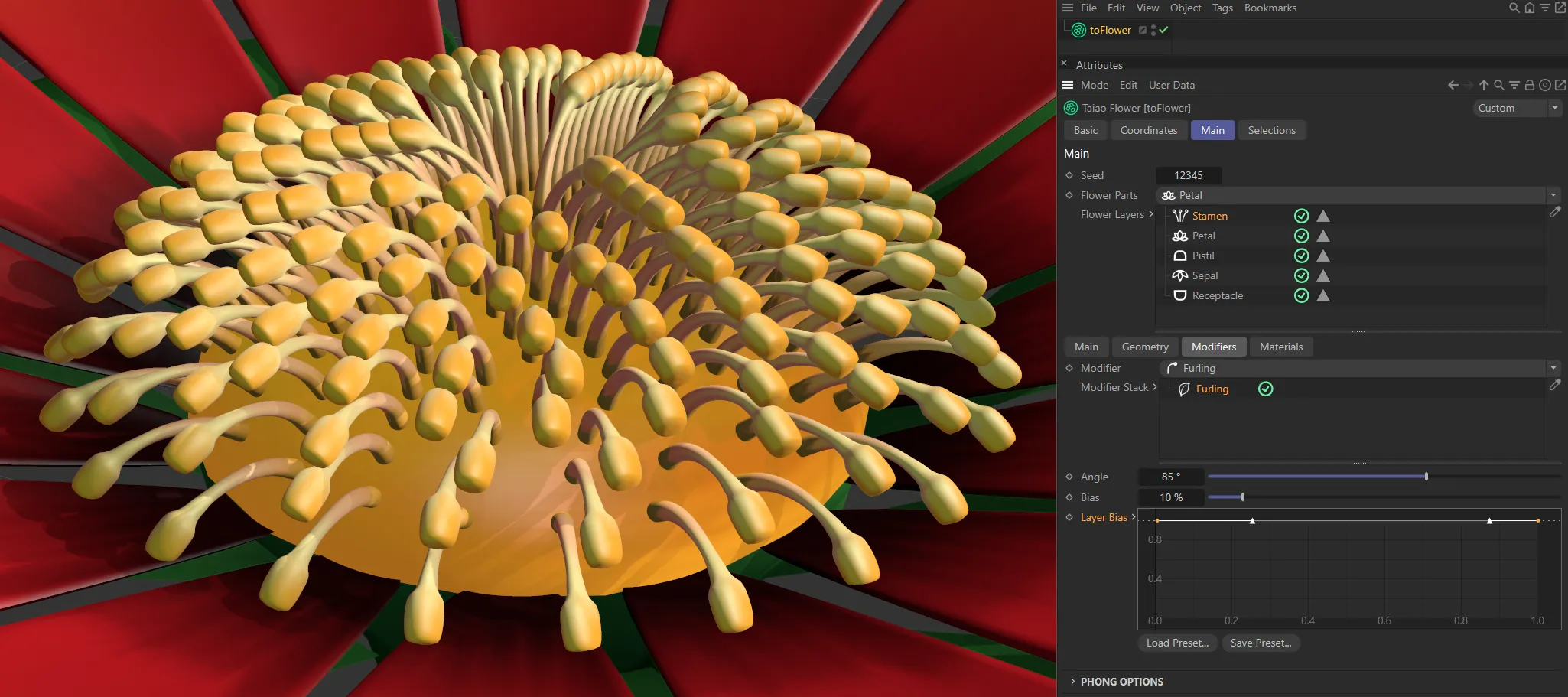The image size is (1568, 697).
Task: Select the Sepal leaf icon
Action: coord(1179,275)
